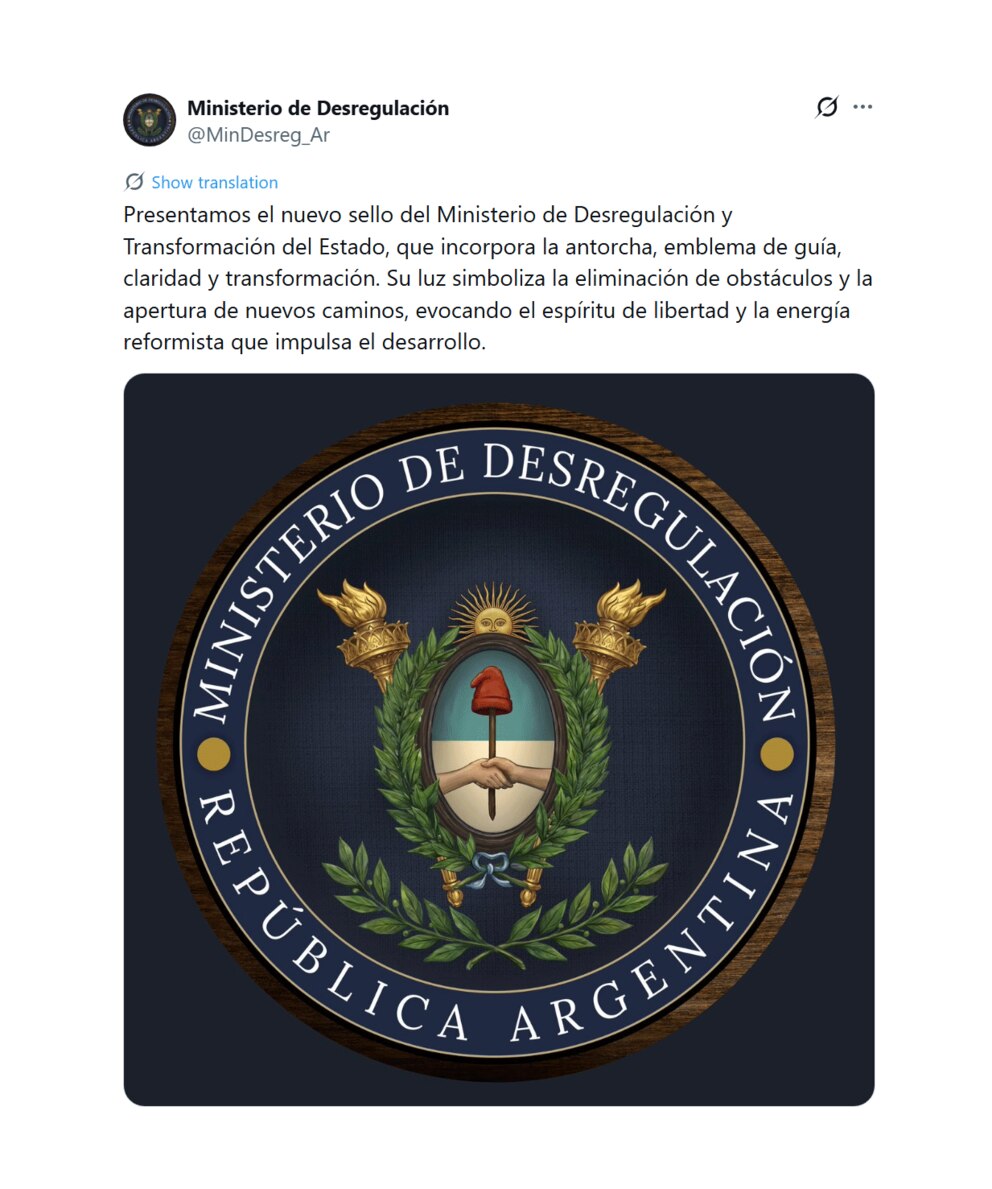This screenshot has height=1189, width=992.
Task: Click the left gold dot on the seal ring
Action: point(214,754)
